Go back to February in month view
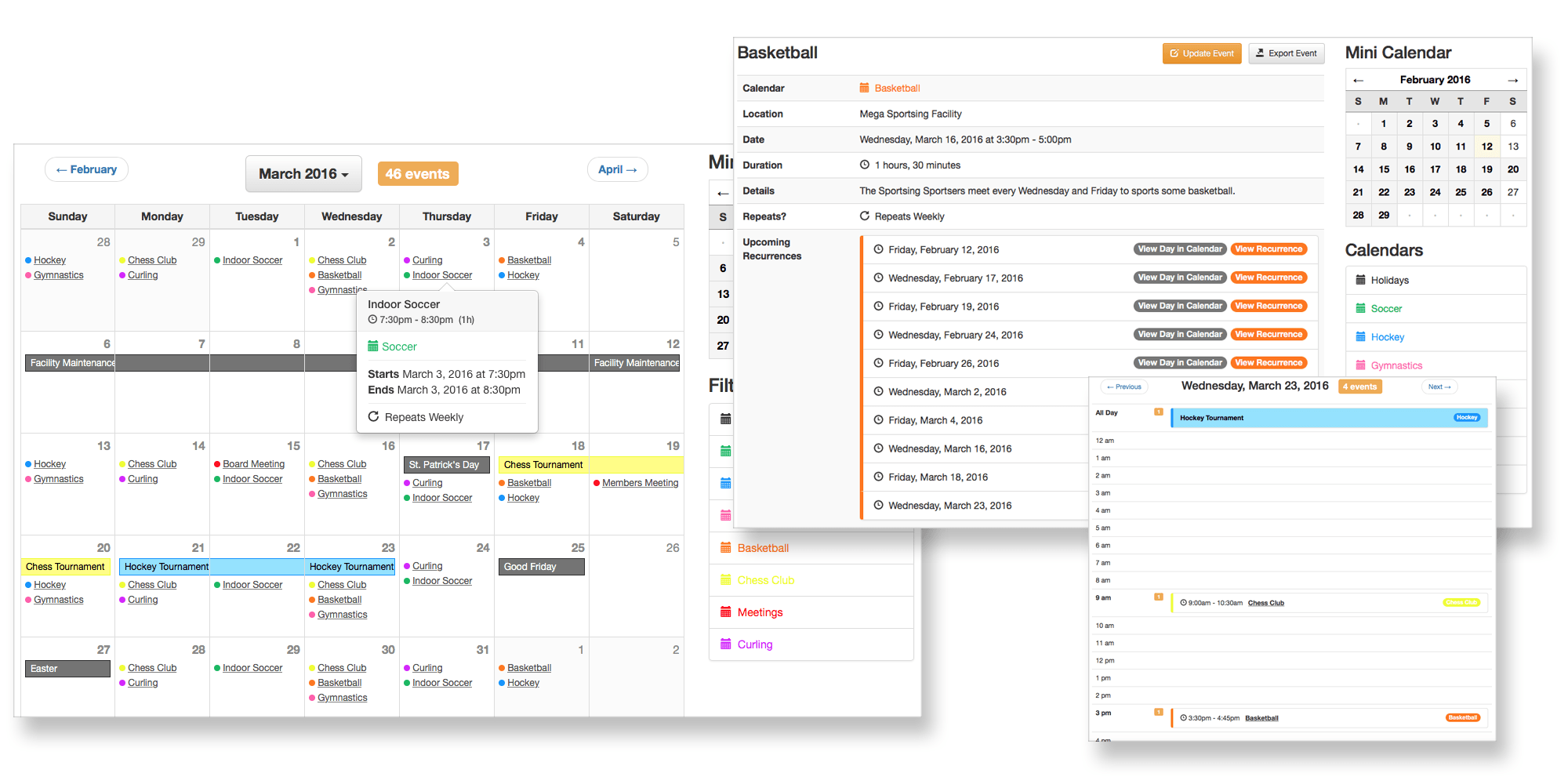Screen dimensions: 1568x784 86,169
